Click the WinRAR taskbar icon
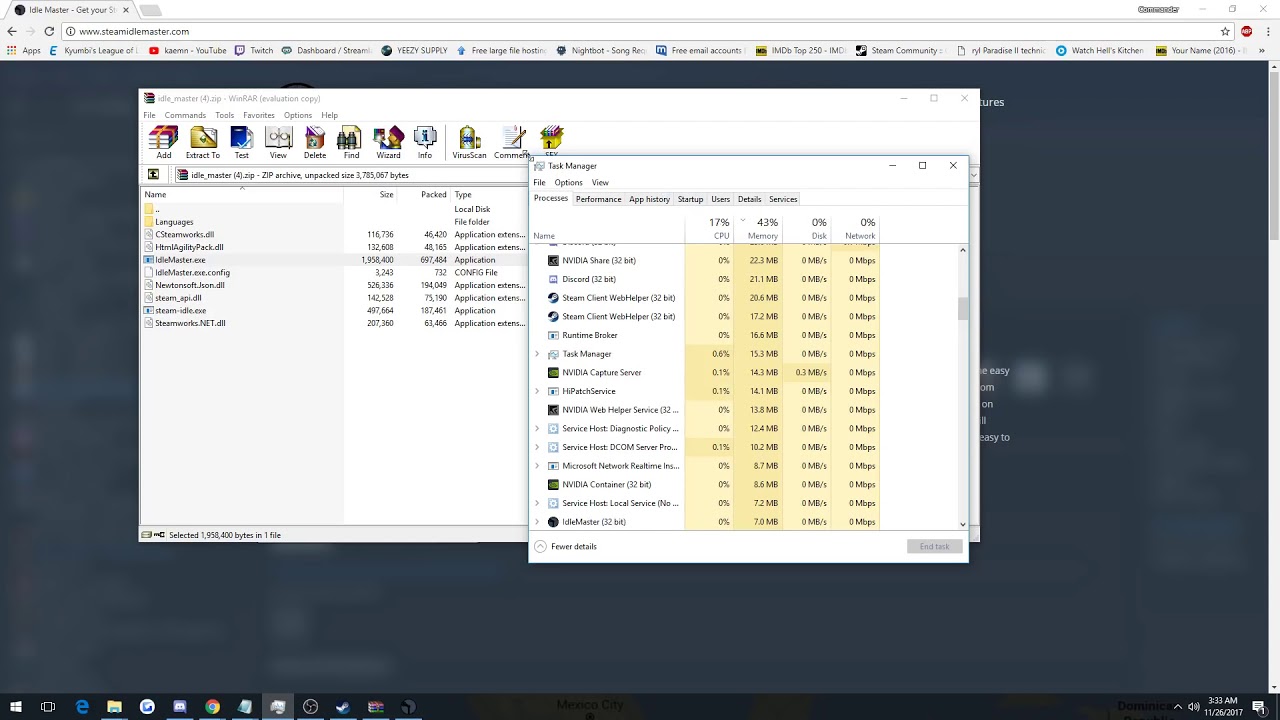This screenshot has height=720, width=1280. click(376, 707)
